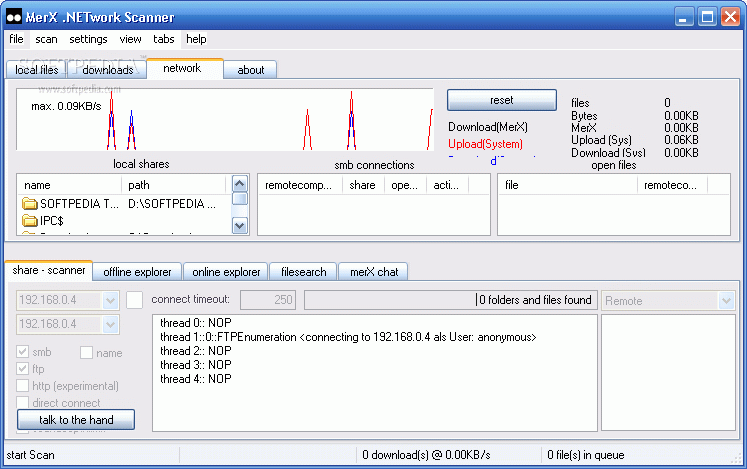Click the thread 0:: NOP log line

click(x=196, y=323)
